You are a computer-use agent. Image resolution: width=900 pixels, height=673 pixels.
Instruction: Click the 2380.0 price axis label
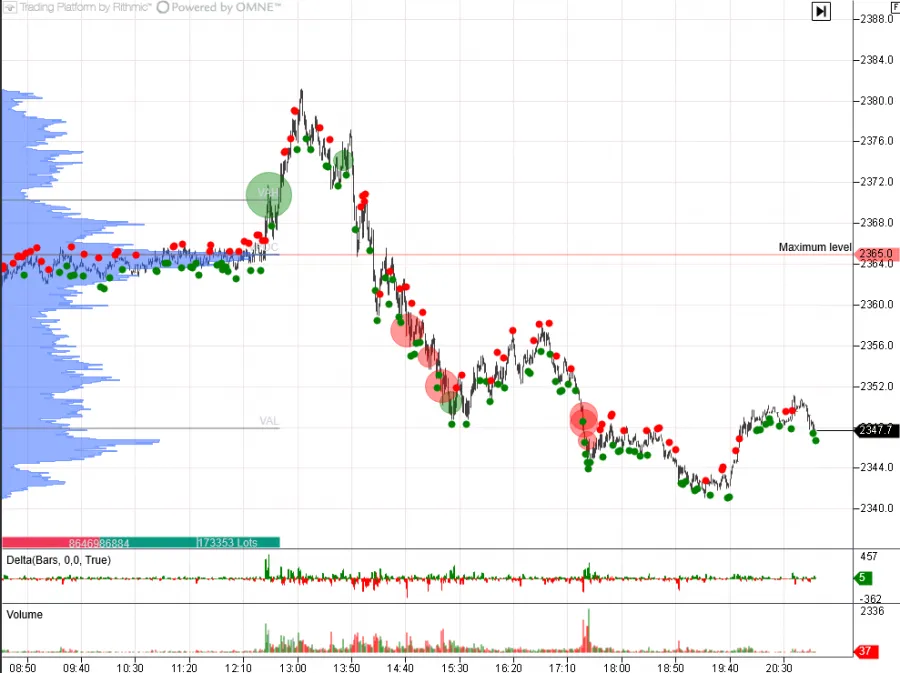875,101
